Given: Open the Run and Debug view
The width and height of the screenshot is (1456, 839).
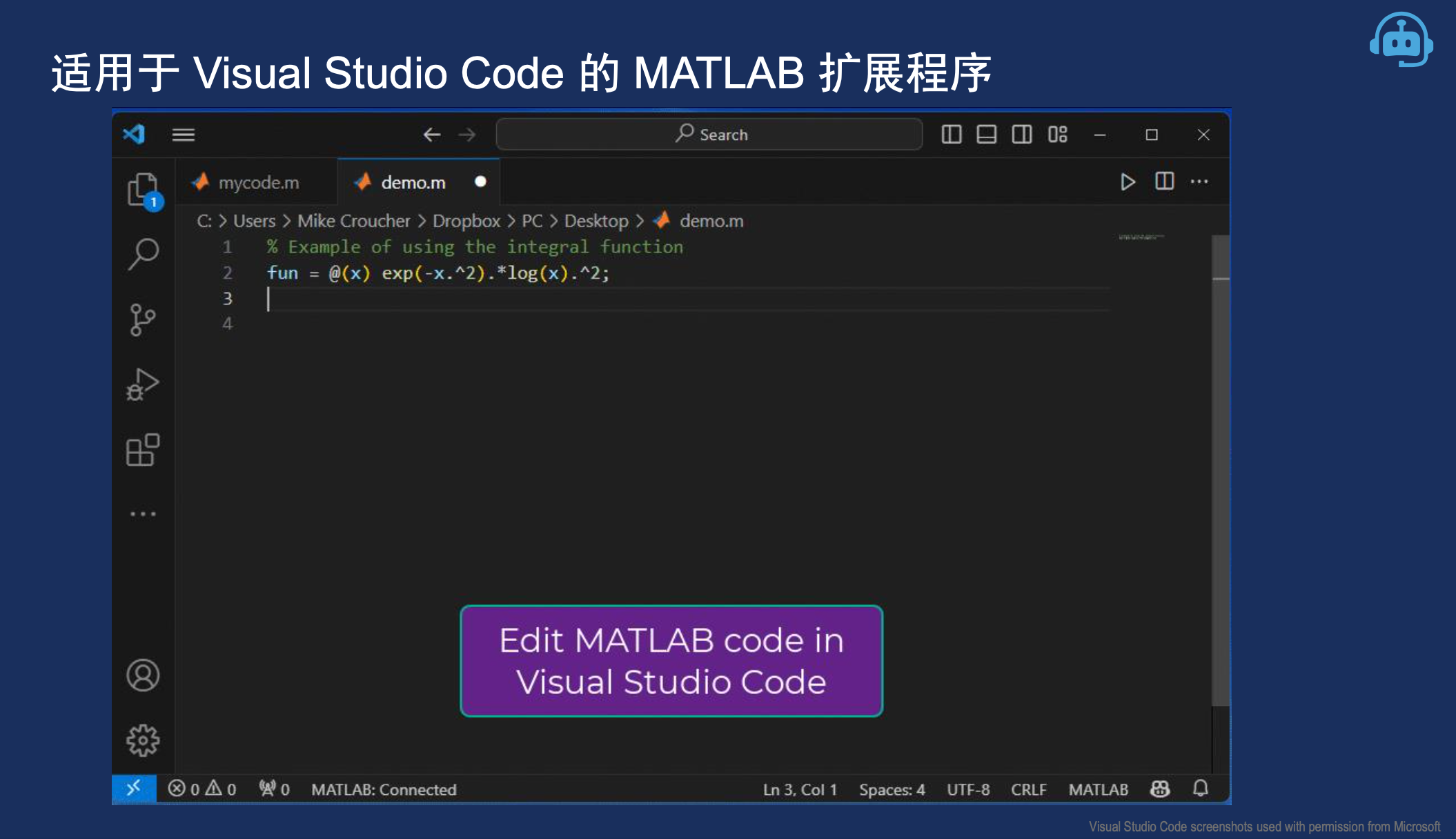Looking at the screenshot, I should tap(143, 384).
